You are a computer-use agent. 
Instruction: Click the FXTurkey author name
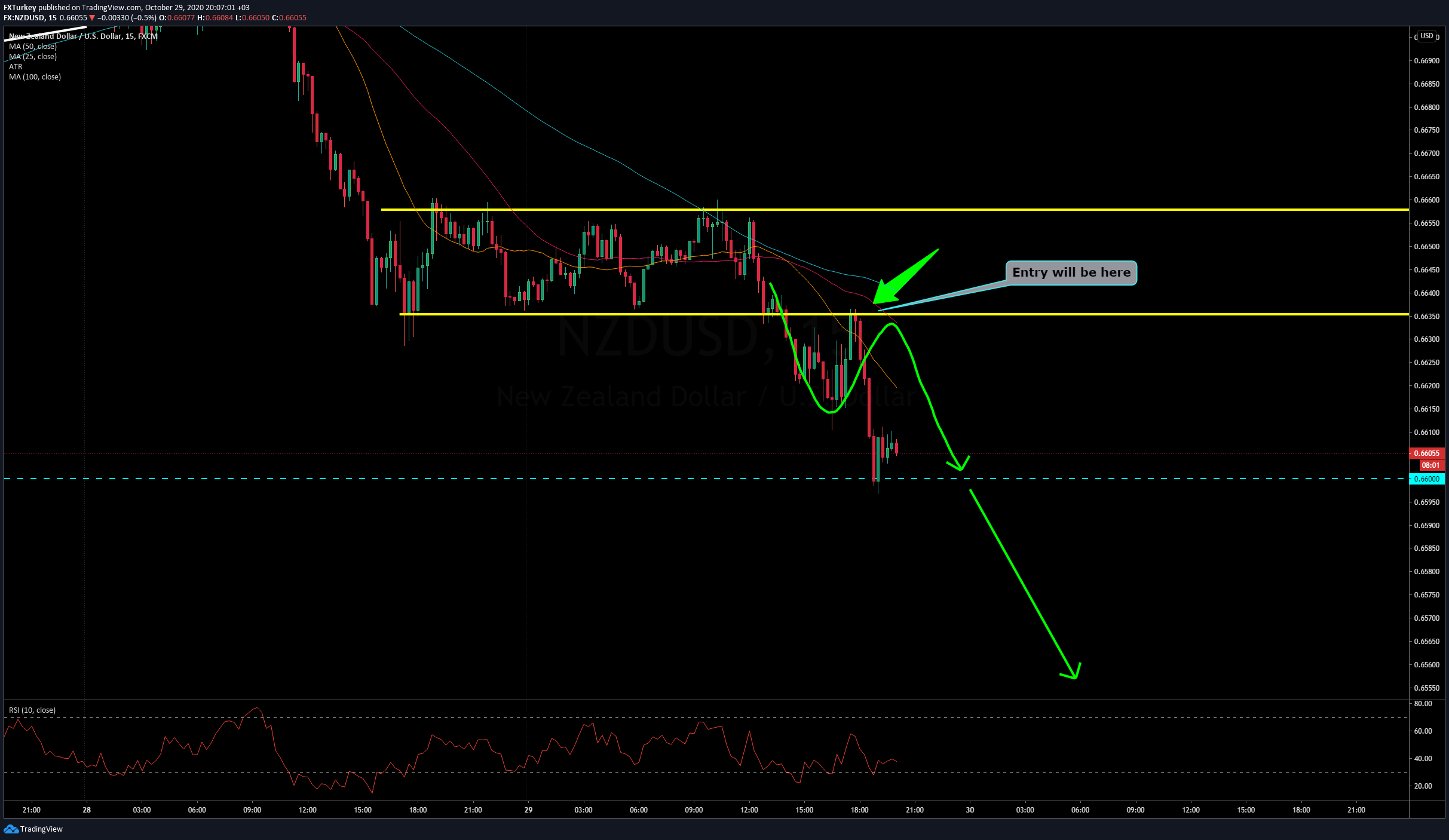[x=20, y=8]
